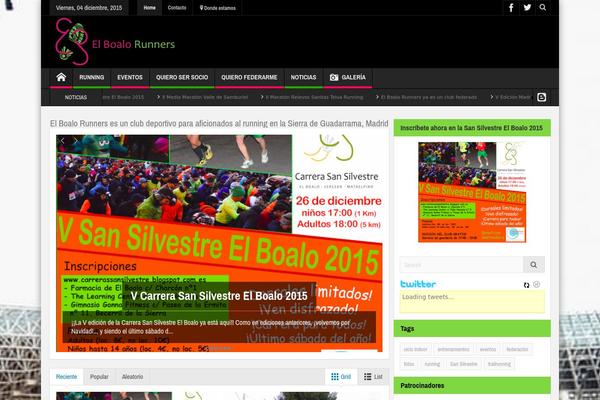Click the Twitter logo in sidebar widget
Image resolution: width=600 pixels, height=400 pixels.
(x=418, y=284)
